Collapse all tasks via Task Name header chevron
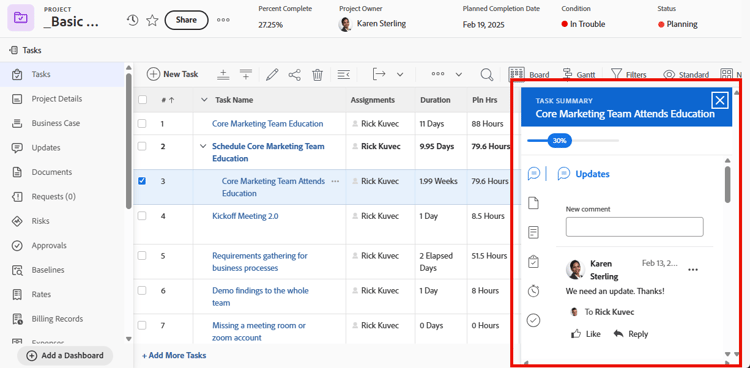Screen dimensions: 750x368 click(x=204, y=100)
